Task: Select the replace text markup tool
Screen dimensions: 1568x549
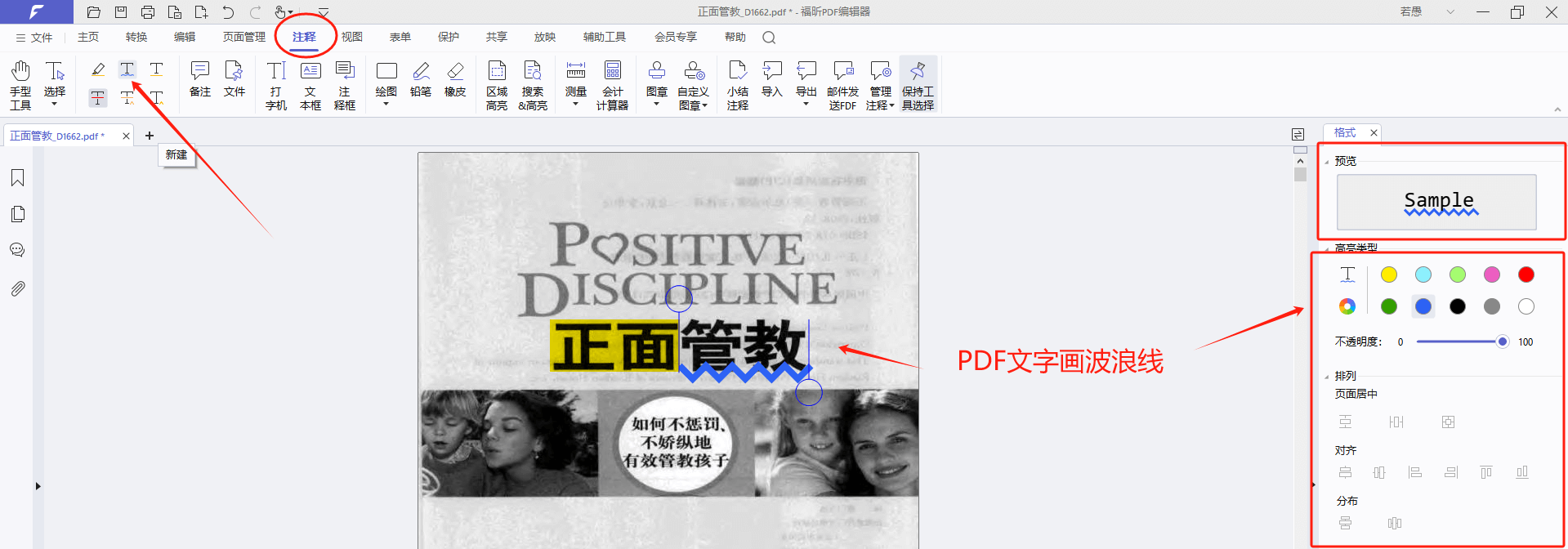Action: tap(127, 98)
